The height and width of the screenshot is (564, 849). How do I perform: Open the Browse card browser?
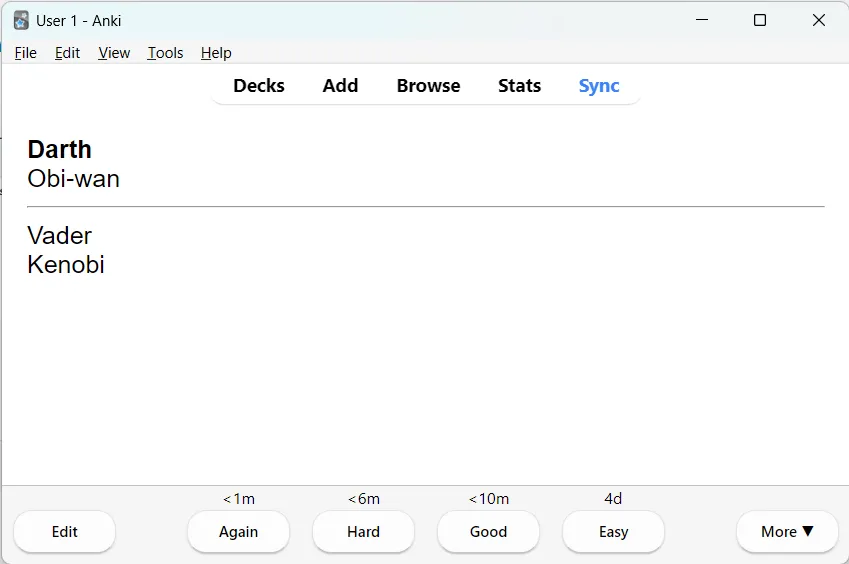(x=428, y=86)
